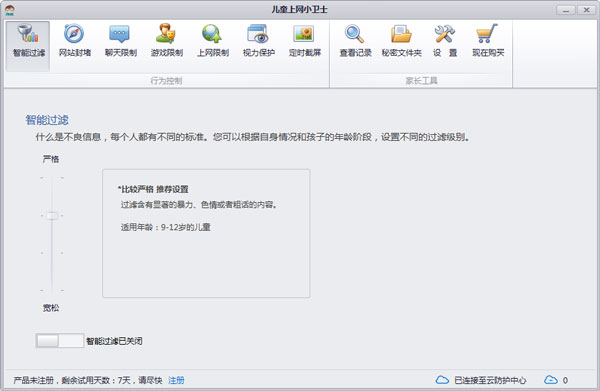
Task: Open the 现在购买 shopping cart icon
Action: tap(487, 34)
